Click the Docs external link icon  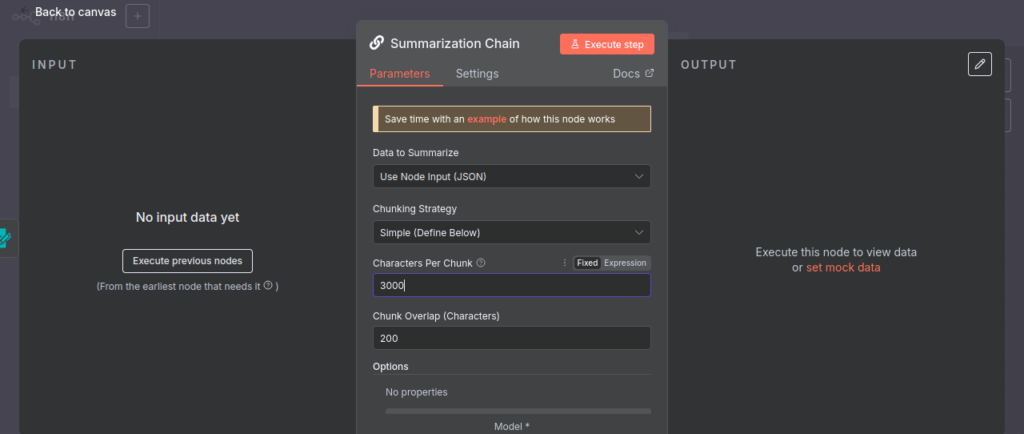[x=649, y=73]
